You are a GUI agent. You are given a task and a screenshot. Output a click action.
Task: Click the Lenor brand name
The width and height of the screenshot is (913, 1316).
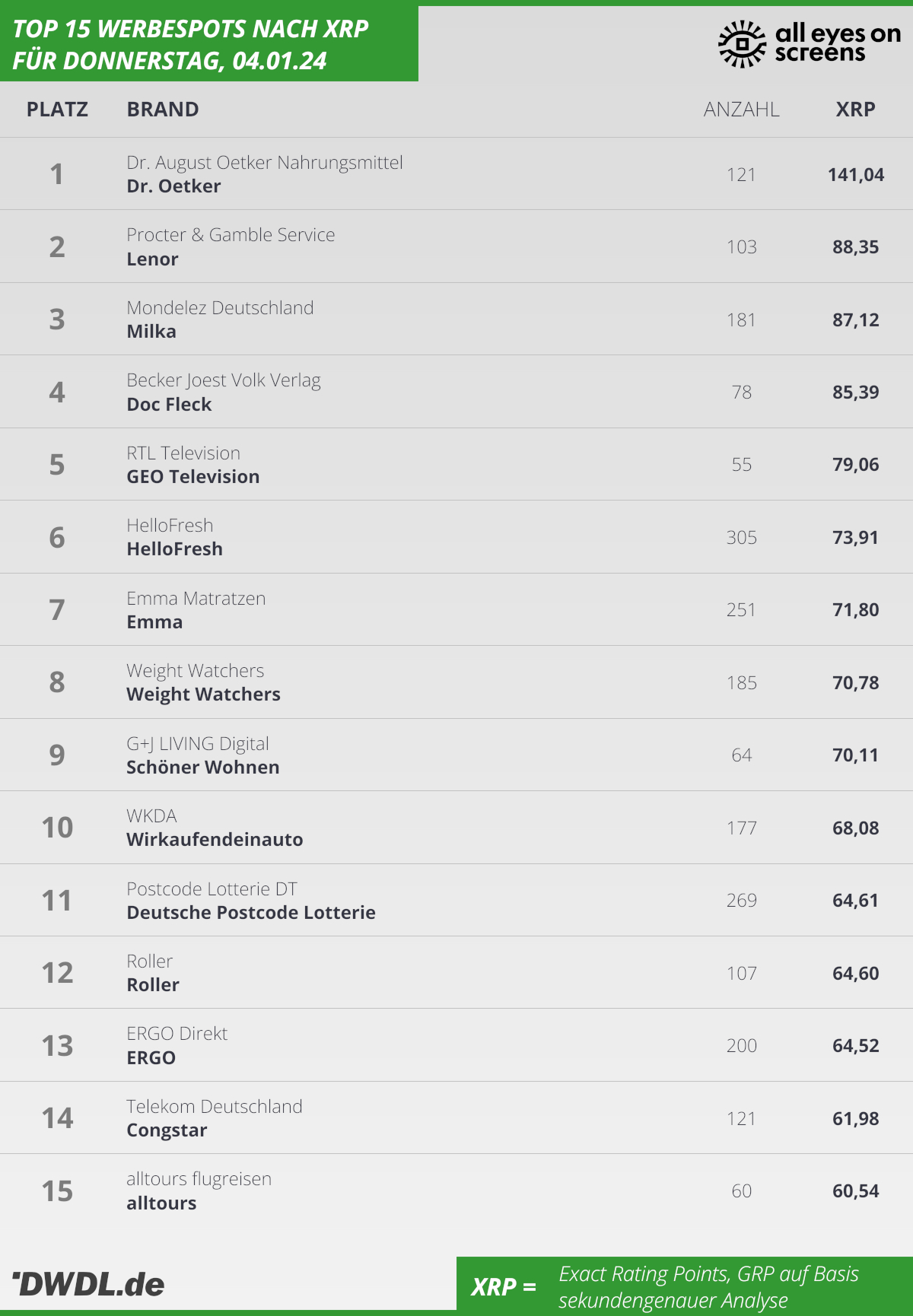point(152,259)
